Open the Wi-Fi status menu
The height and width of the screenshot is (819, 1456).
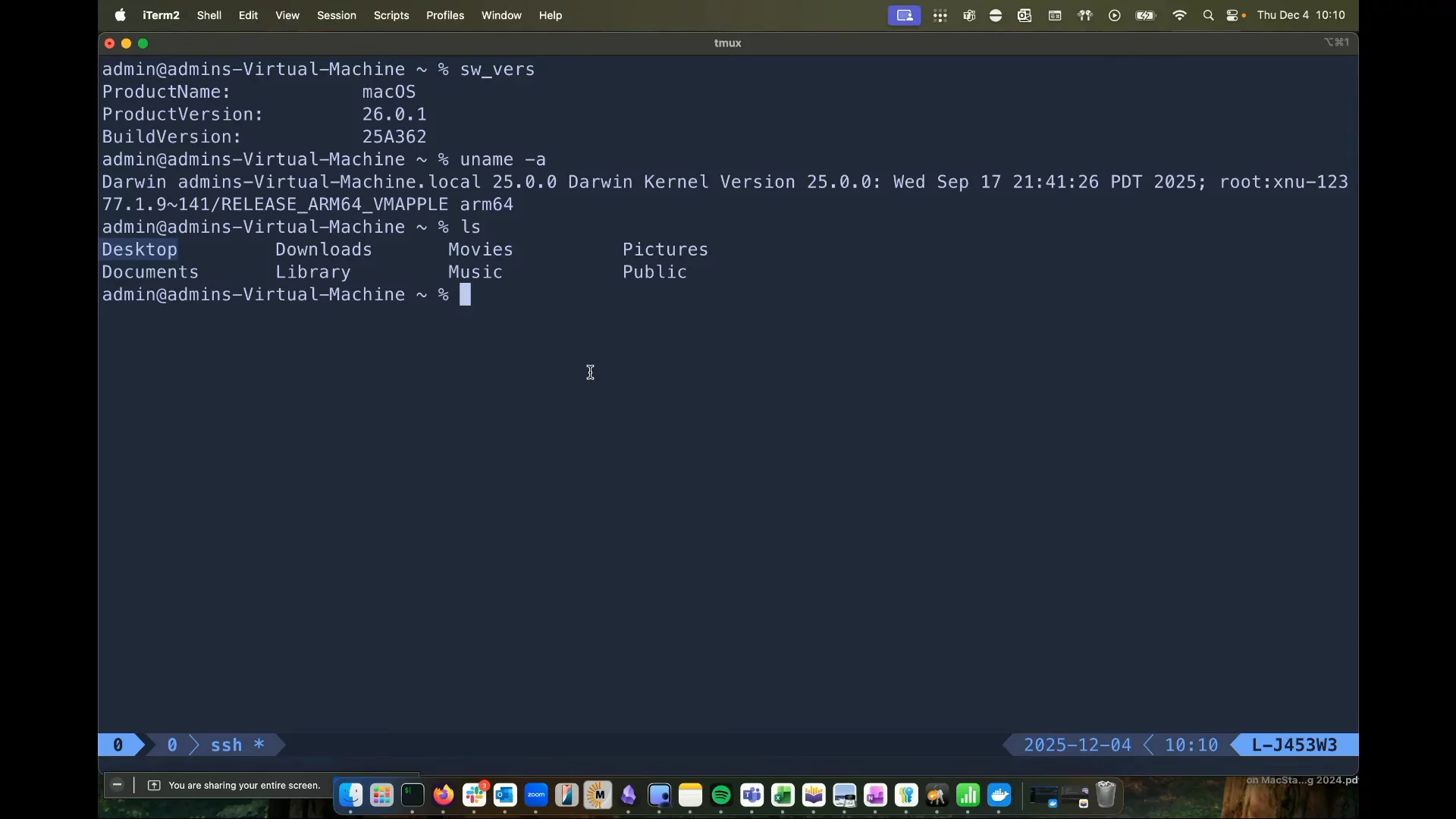[1179, 15]
